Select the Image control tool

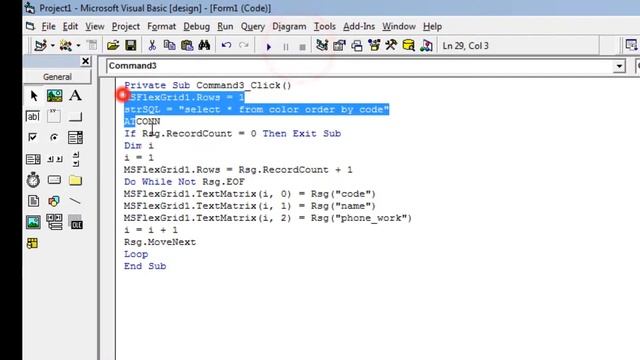(33, 222)
